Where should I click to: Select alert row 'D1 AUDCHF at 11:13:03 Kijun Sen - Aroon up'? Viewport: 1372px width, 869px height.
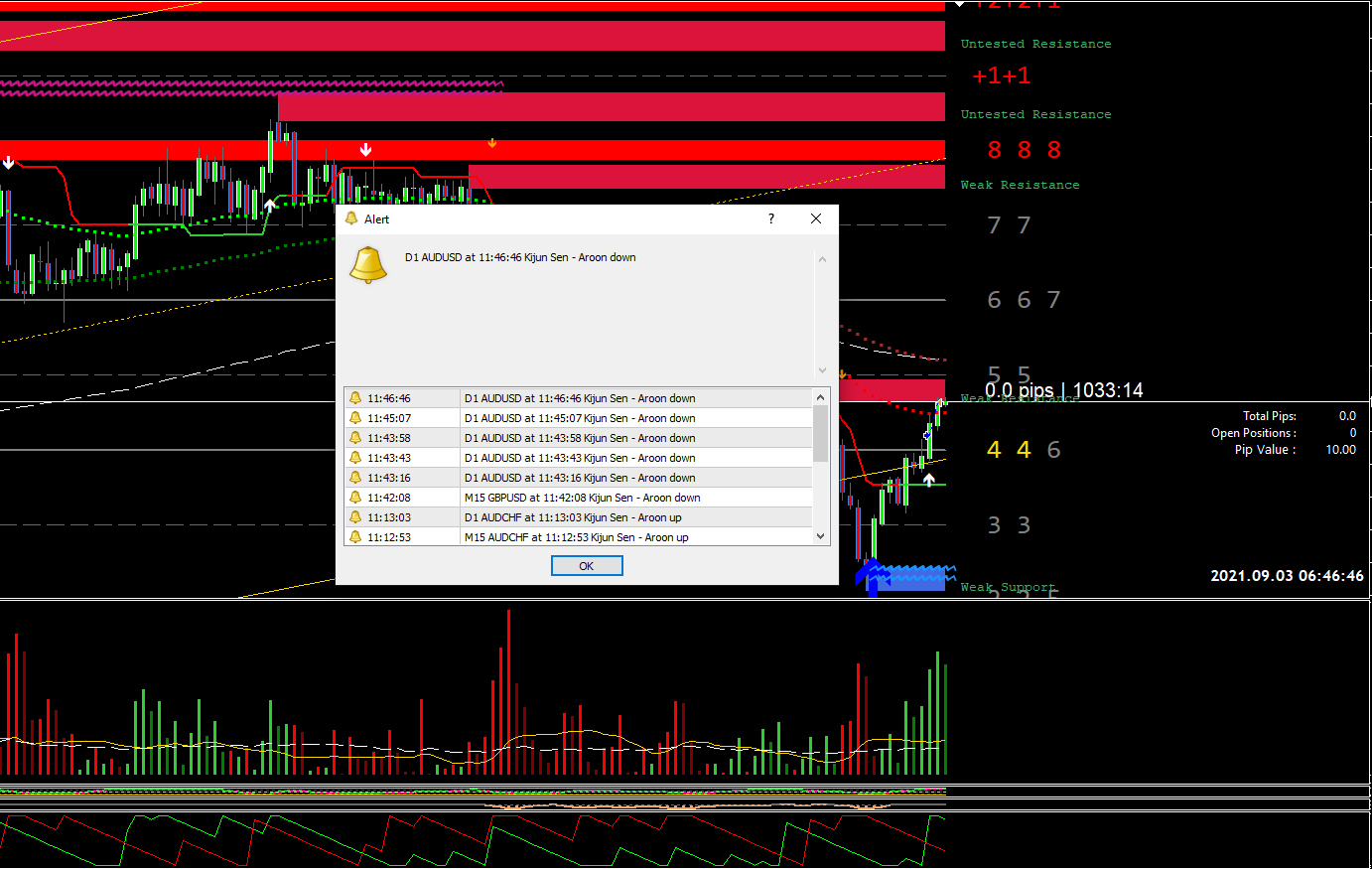click(x=579, y=517)
